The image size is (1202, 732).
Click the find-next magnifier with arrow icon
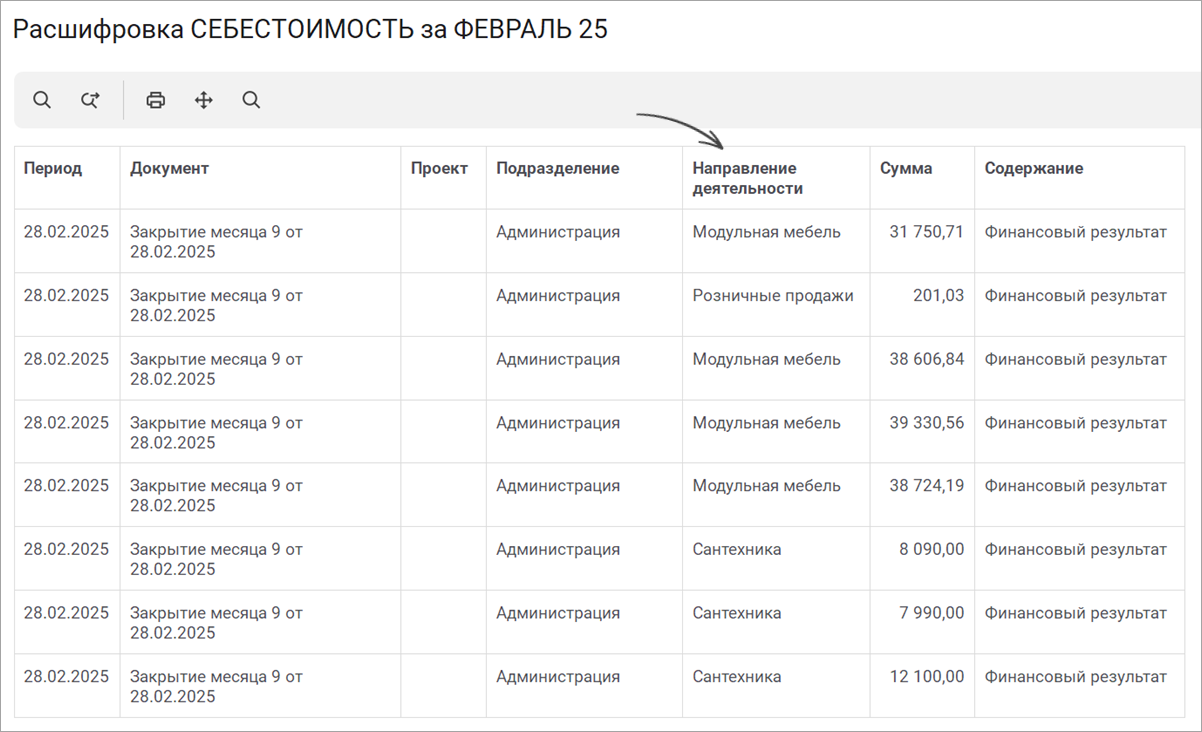click(90, 100)
